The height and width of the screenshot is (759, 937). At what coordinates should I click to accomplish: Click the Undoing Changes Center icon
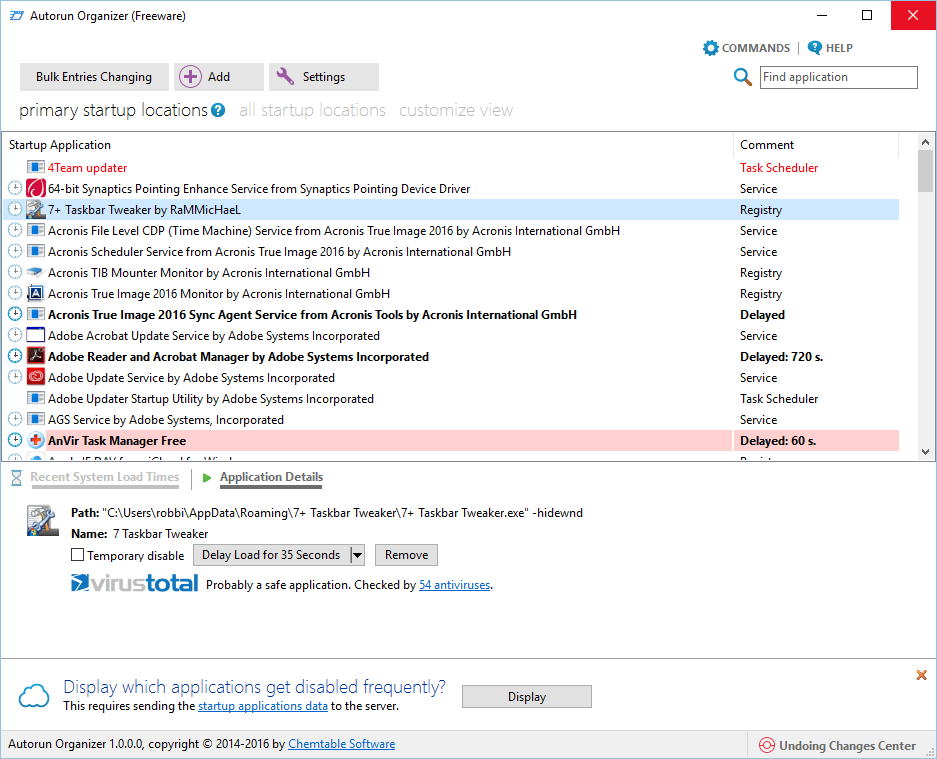pos(766,745)
